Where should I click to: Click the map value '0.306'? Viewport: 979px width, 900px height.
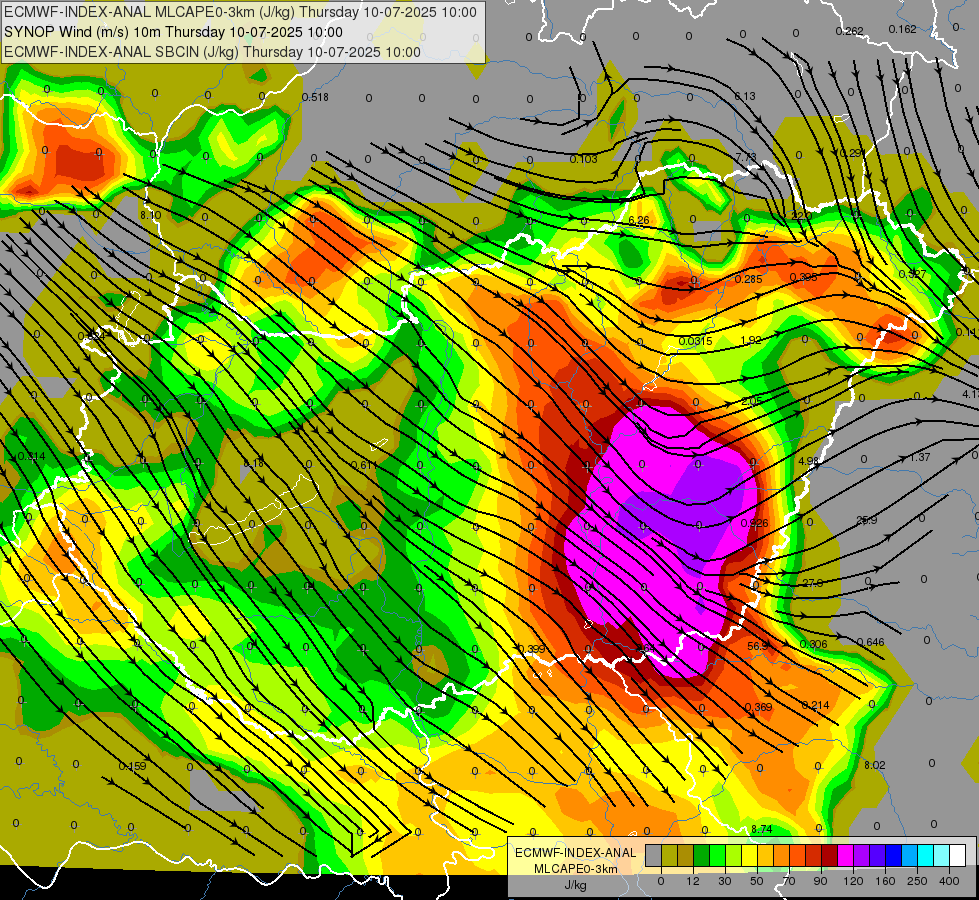pyautogui.click(x=814, y=644)
